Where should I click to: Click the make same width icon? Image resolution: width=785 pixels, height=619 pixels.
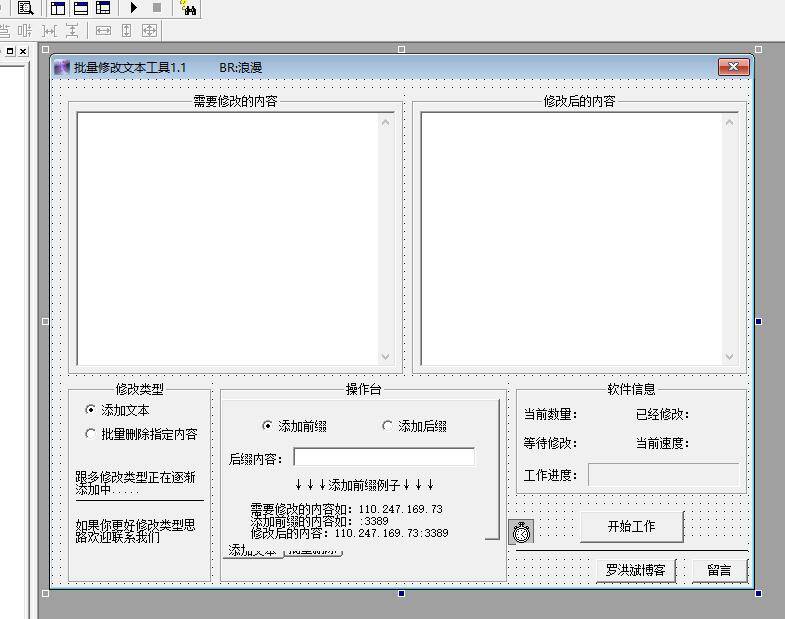pyautogui.click(x=103, y=31)
